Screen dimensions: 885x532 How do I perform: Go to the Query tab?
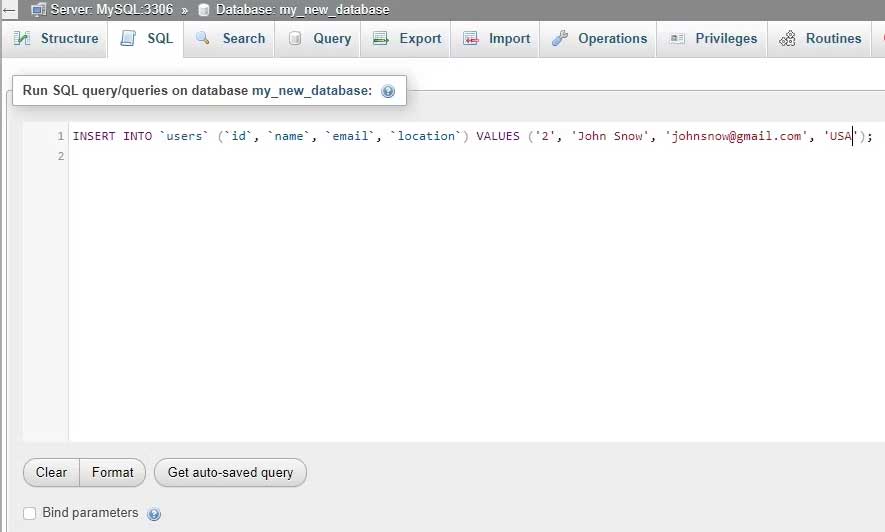click(318, 38)
